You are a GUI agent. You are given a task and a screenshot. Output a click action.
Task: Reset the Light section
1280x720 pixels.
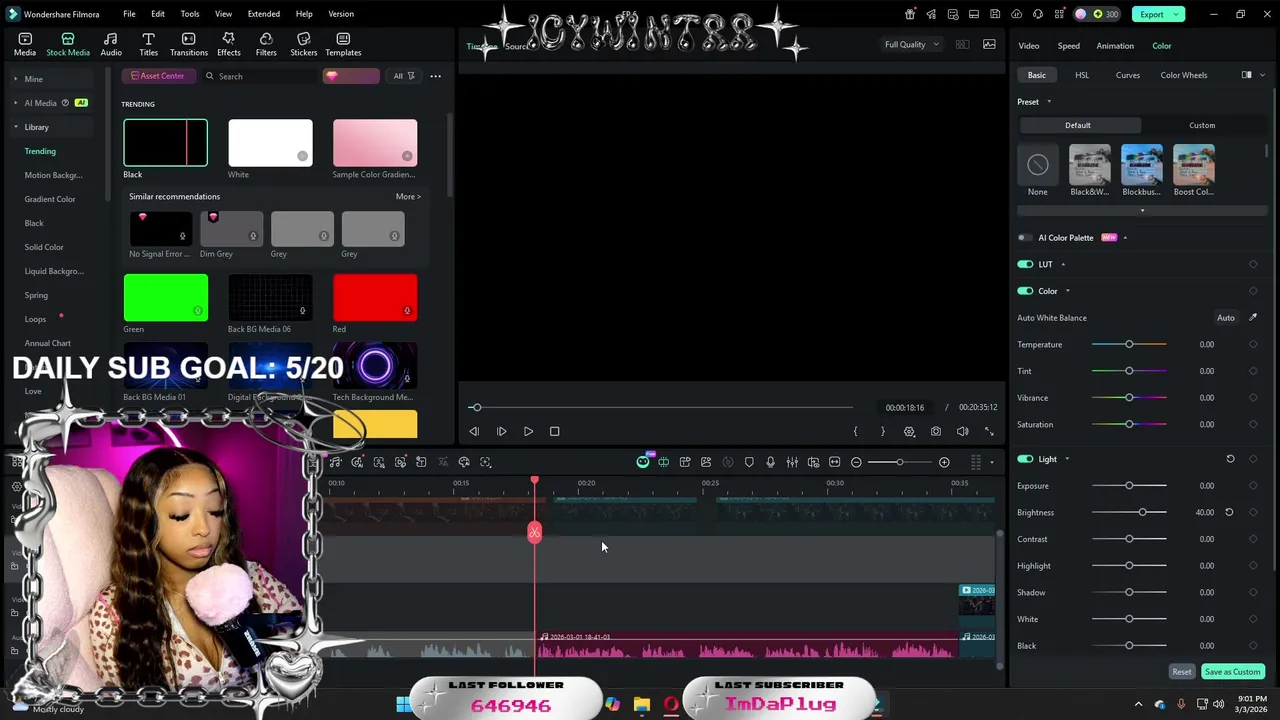pos(1230,459)
